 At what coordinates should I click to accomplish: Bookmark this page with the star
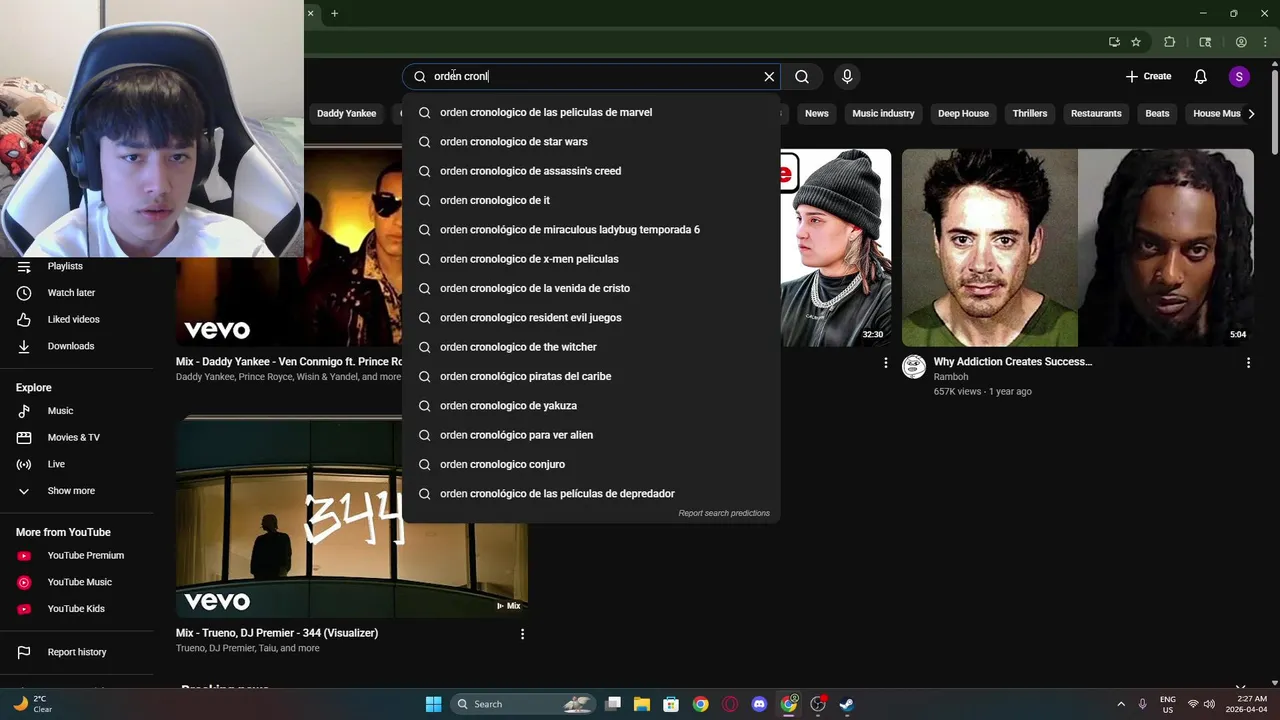1136,42
